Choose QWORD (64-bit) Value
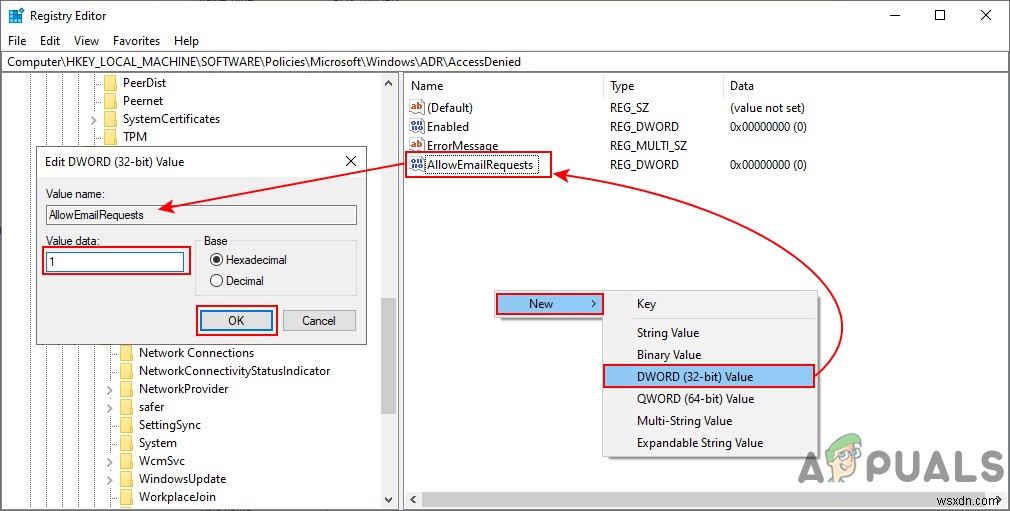 tap(709, 398)
